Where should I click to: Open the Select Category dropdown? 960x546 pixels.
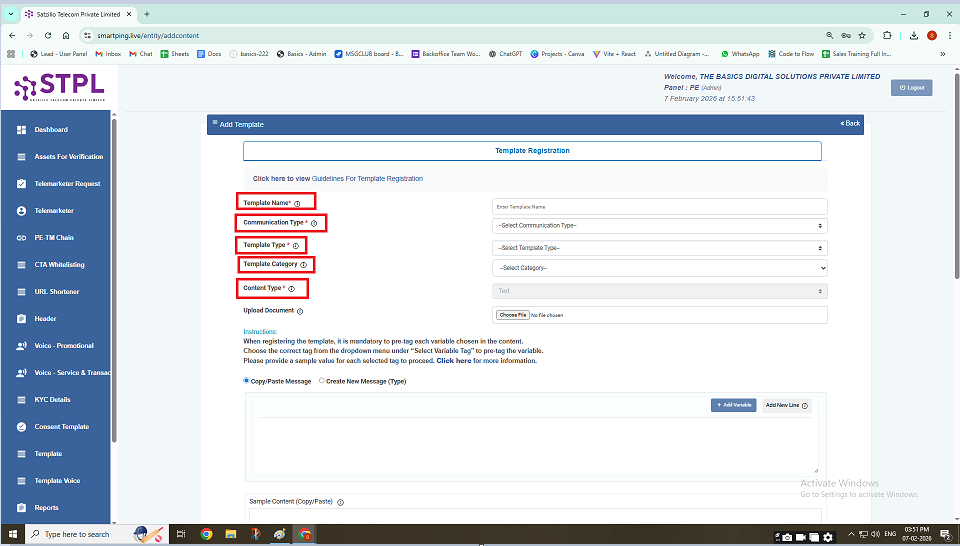click(x=659, y=268)
